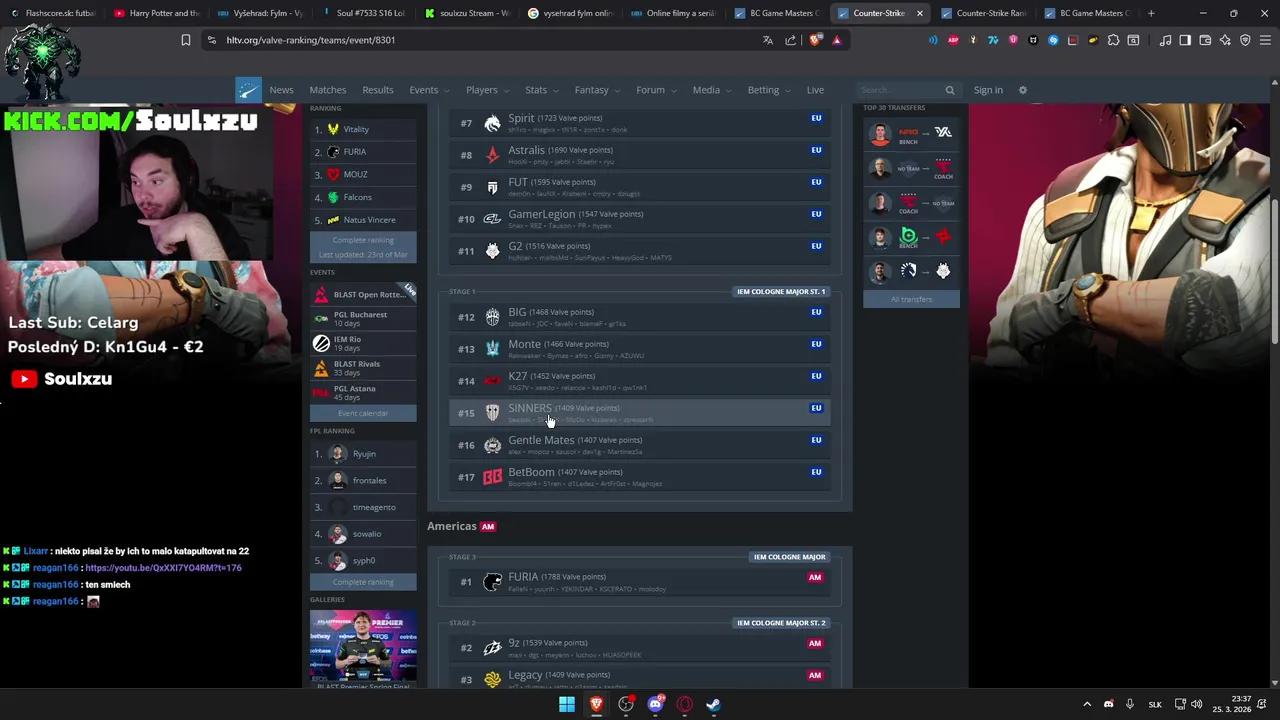Screen dimensions: 1280x720
Task: Click the browser address bar URL
Action: pos(311,40)
